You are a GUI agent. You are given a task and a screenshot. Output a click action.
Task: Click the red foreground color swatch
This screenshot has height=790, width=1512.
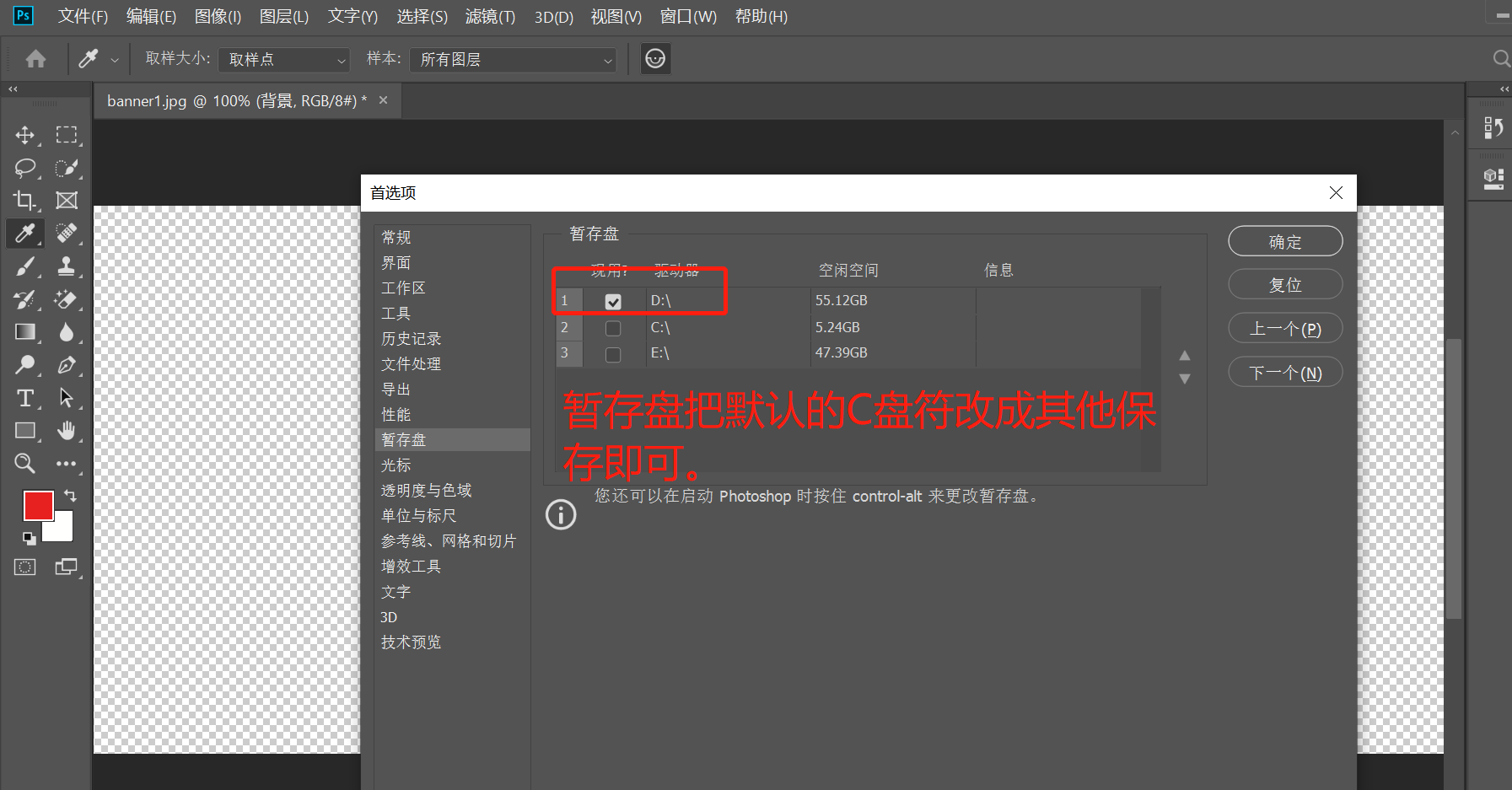(38, 505)
